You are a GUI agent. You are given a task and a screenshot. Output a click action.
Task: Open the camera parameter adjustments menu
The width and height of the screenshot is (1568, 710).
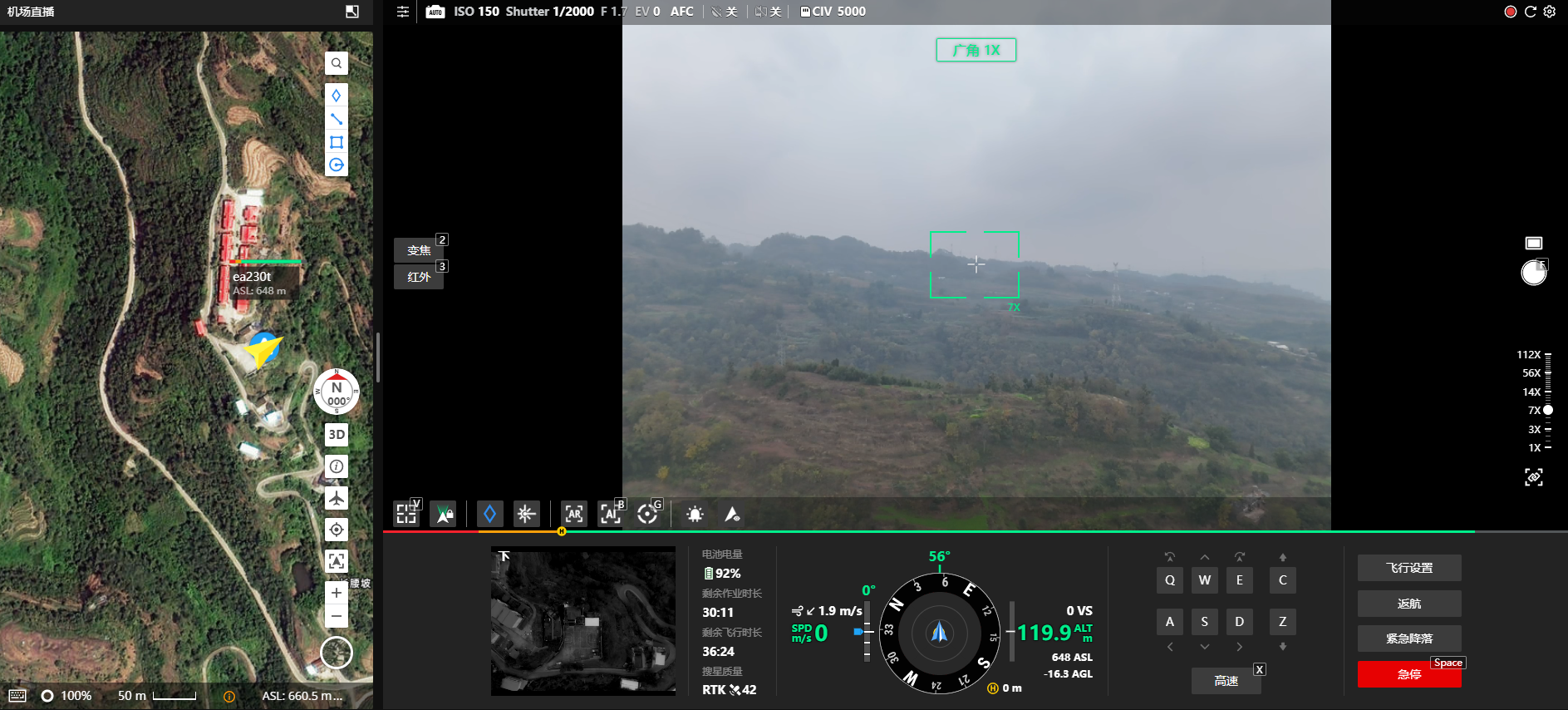(403, 12)
